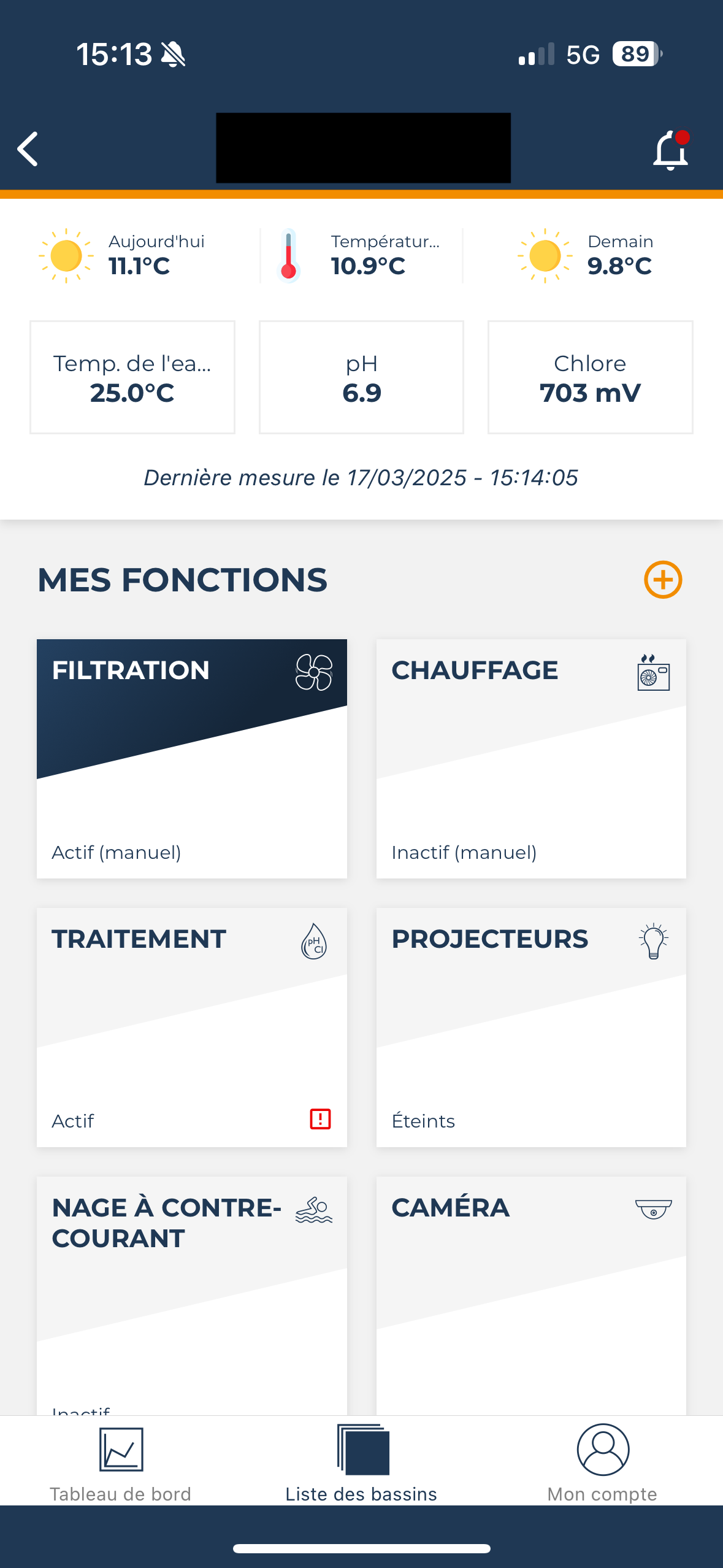Tap the Chlore 703 mV tile
Screen dimensions: 723x1568
pyautogui.click(x=590, y=377)
